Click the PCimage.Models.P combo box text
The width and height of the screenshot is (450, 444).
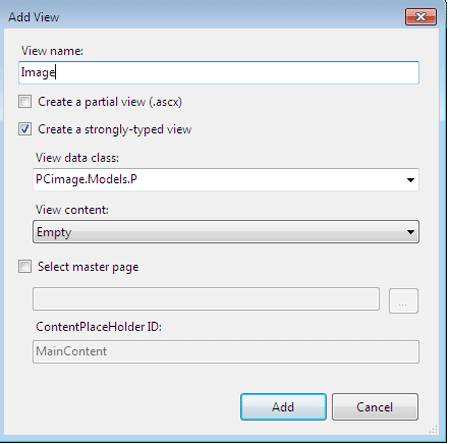point(86,179)
